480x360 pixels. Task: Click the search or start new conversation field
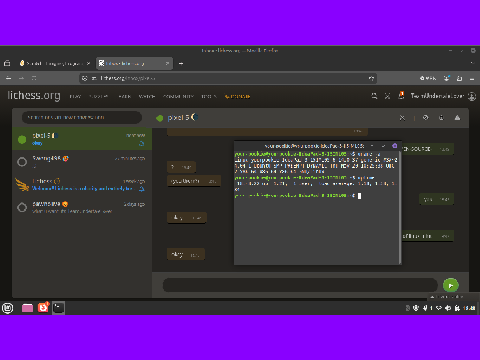click(x=82, y=117)
